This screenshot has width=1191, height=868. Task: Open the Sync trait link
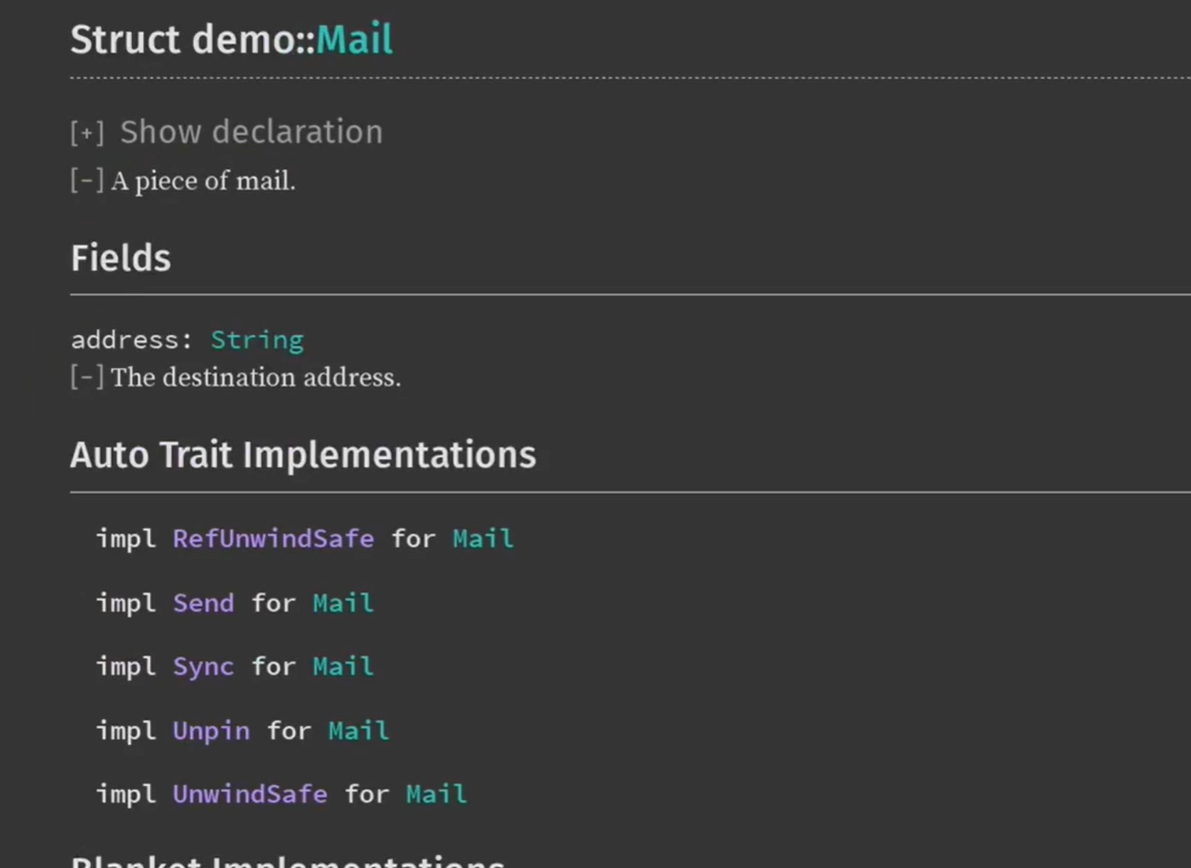click(x=203, y=667)
